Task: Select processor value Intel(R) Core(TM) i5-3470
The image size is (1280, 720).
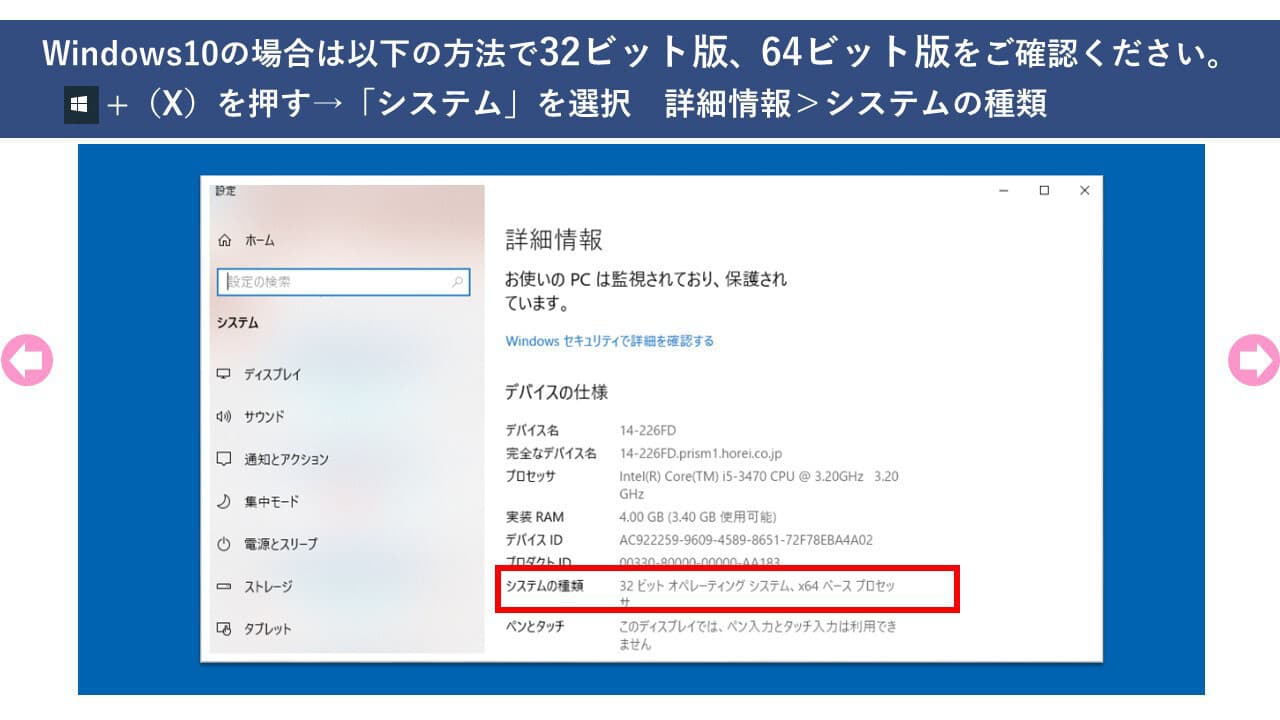Action: [759, 485]
